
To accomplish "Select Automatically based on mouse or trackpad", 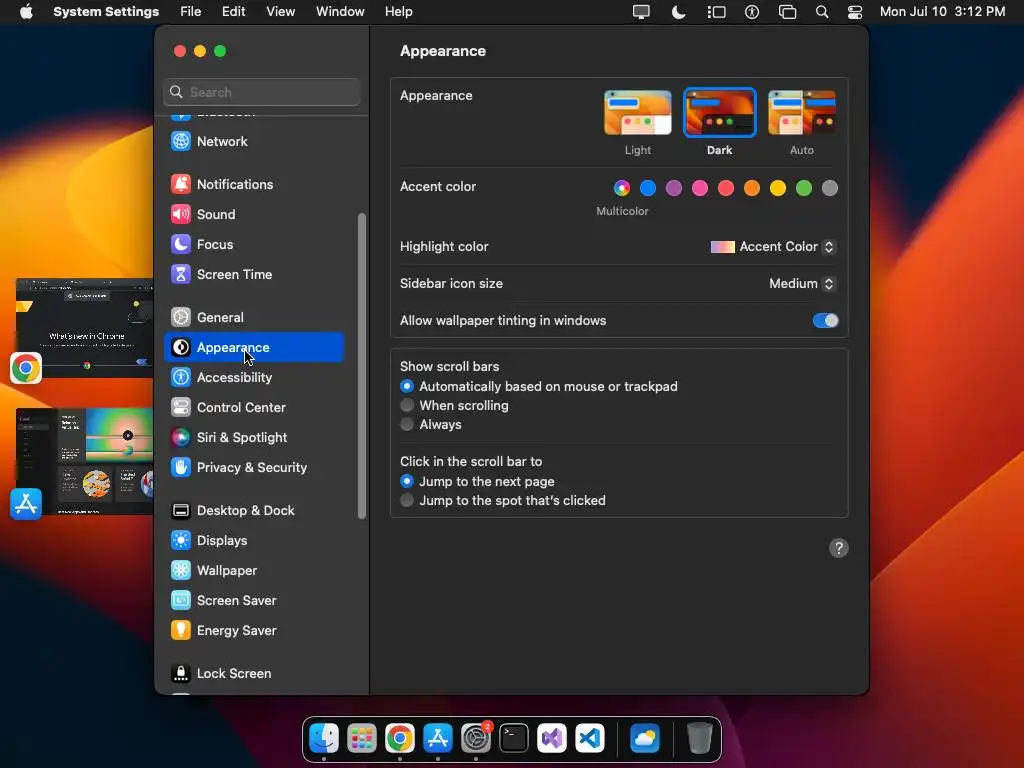I will pyautogui.click(x=539, y=387).
